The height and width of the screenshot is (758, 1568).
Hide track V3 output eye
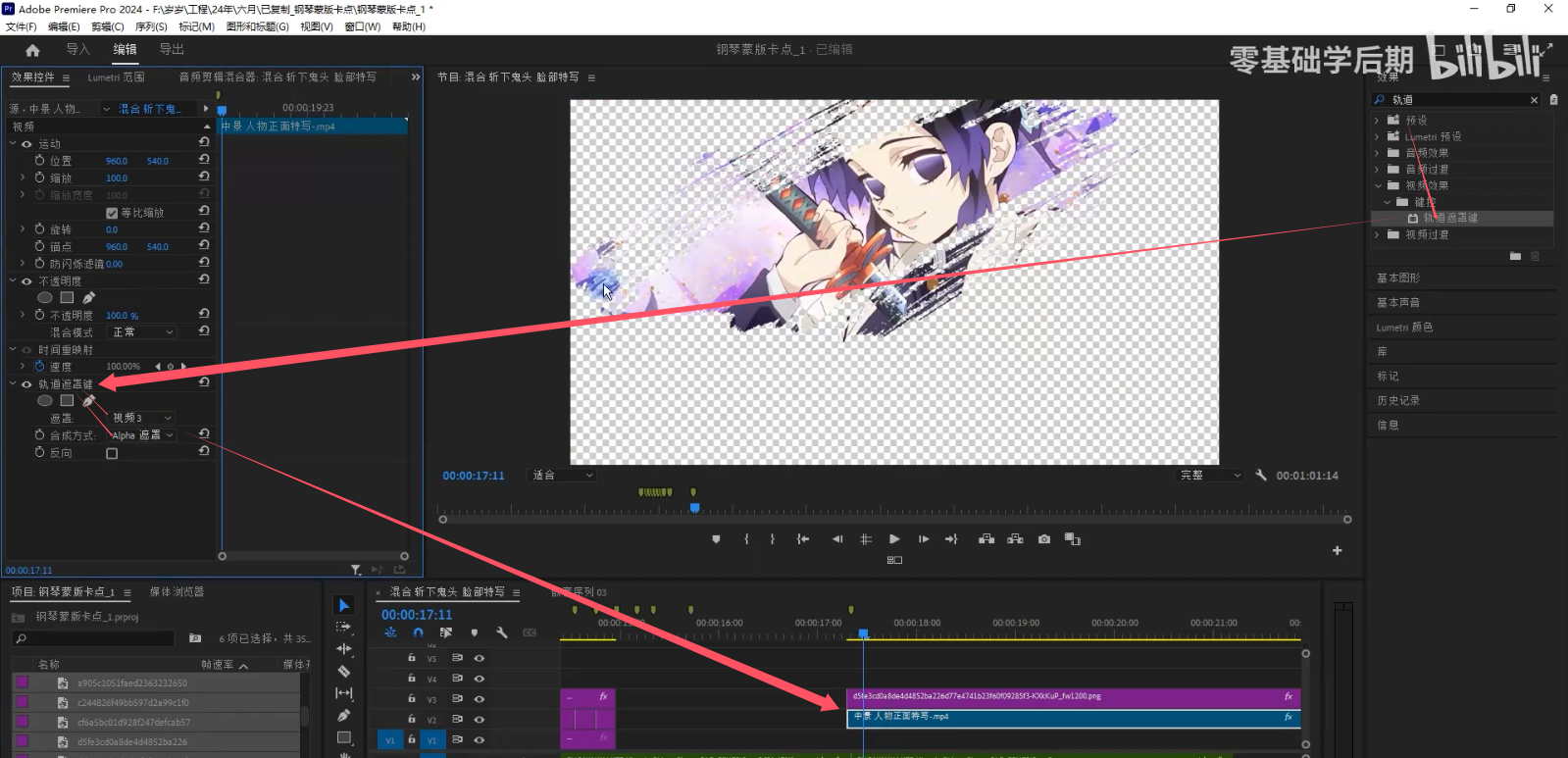[x=480, y=699]
